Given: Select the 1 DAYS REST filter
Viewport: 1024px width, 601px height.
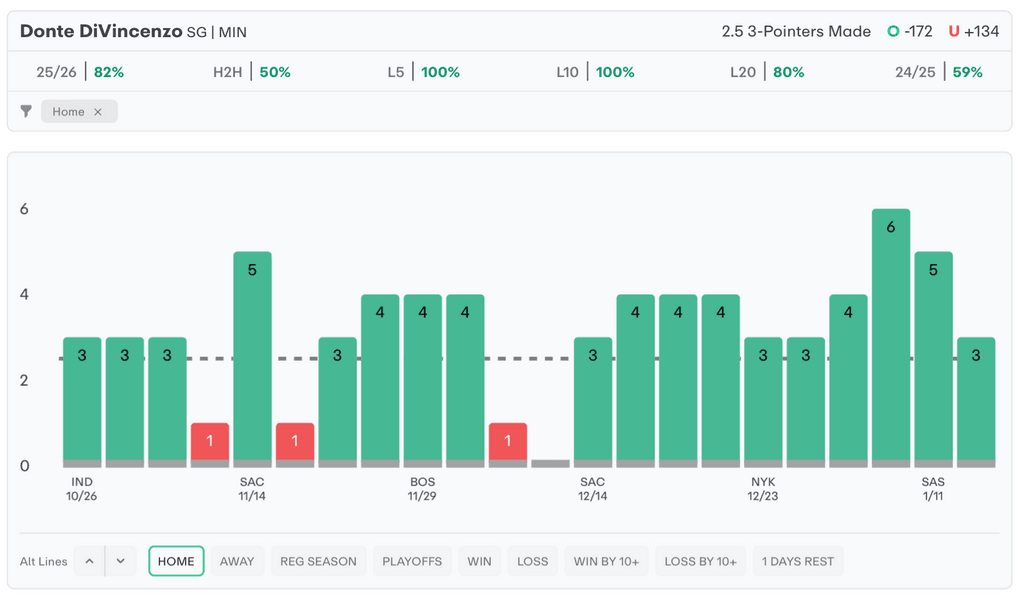Looking at the screenshot, I should [798, 561].
